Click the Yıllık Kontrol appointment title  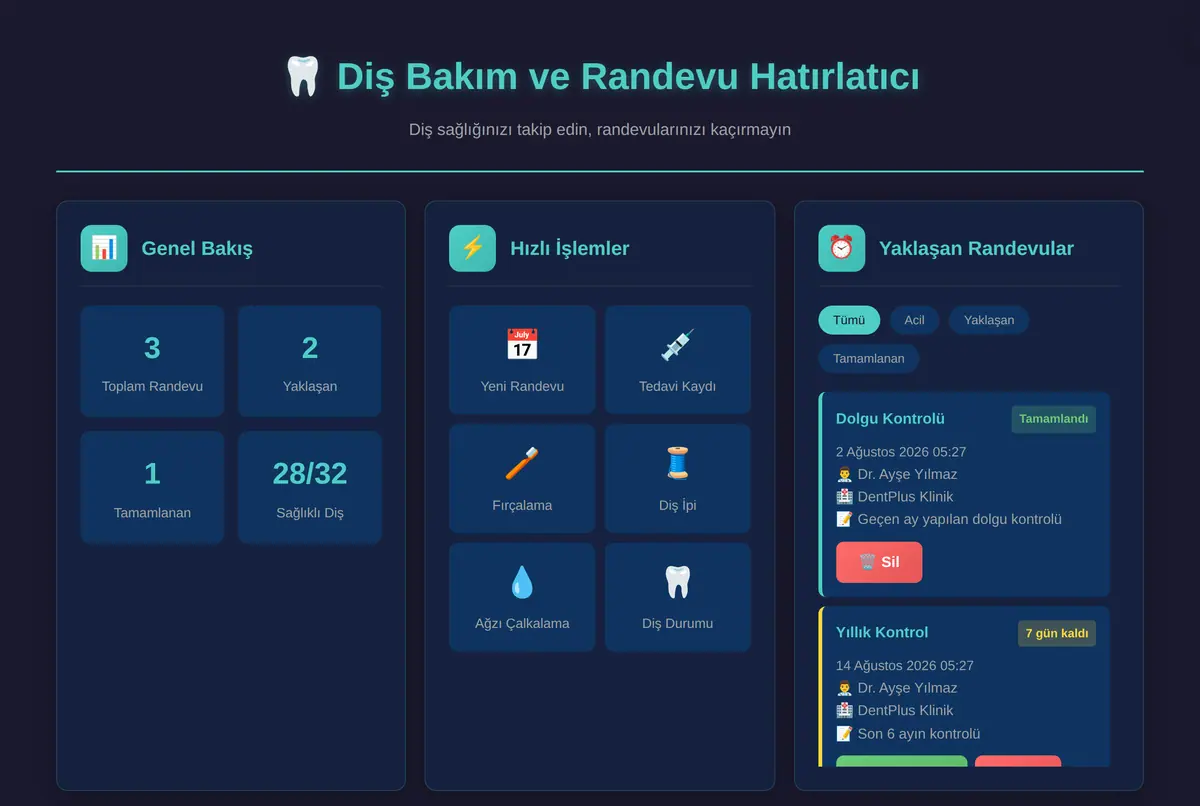[x=882, y=632]
